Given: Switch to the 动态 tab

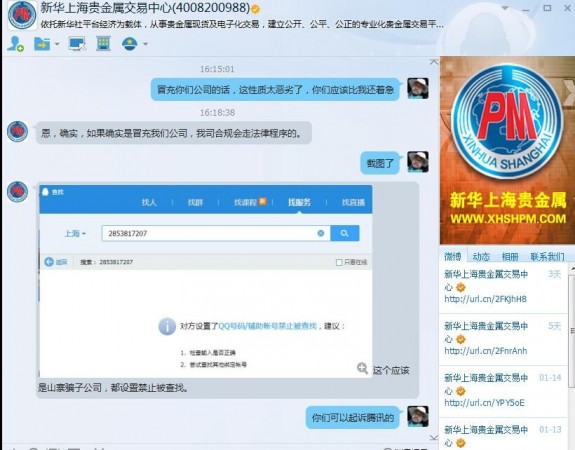Looking at the screenshot, I should 481,256.
